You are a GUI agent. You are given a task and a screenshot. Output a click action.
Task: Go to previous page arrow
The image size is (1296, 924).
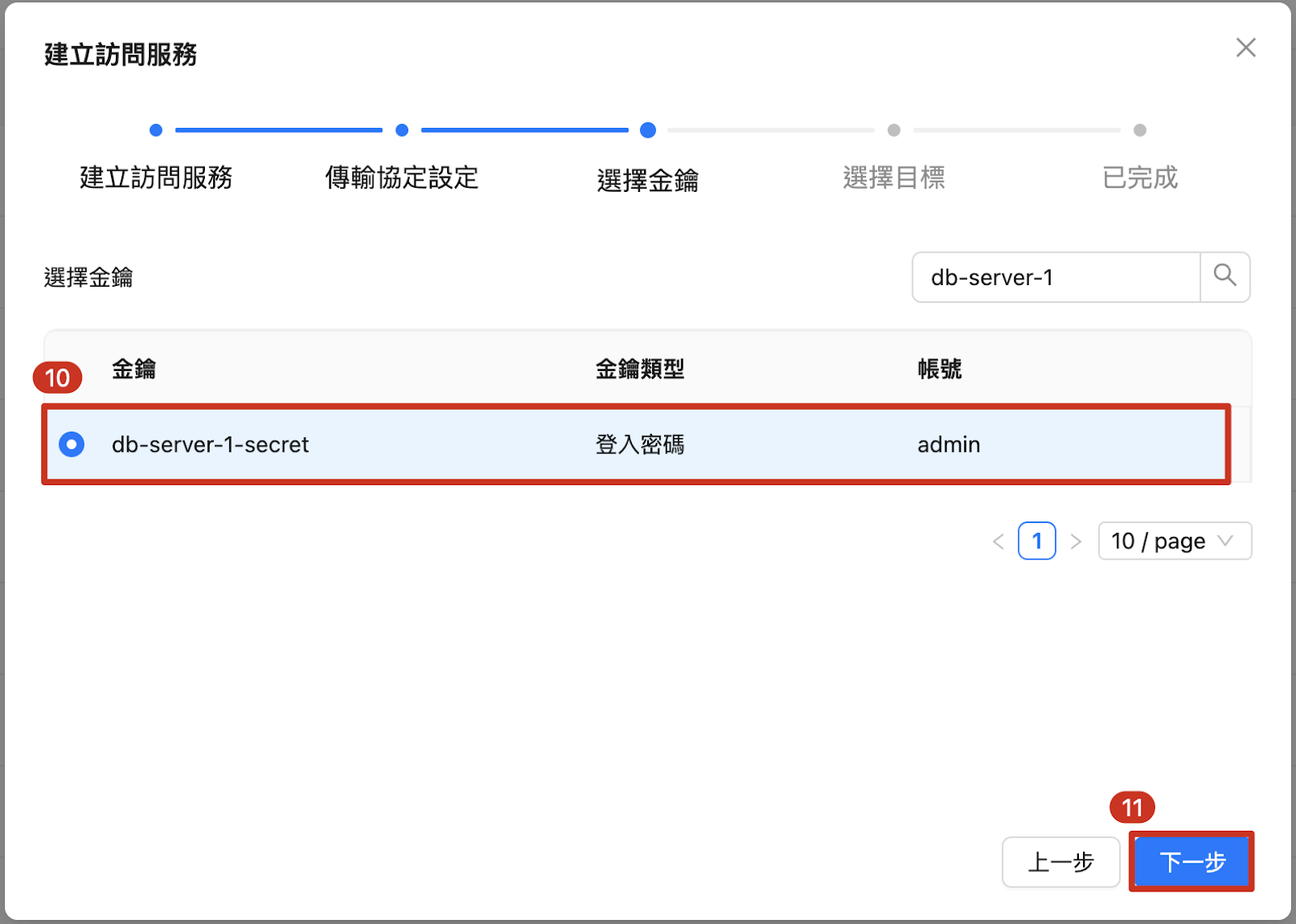pos(998,542)
